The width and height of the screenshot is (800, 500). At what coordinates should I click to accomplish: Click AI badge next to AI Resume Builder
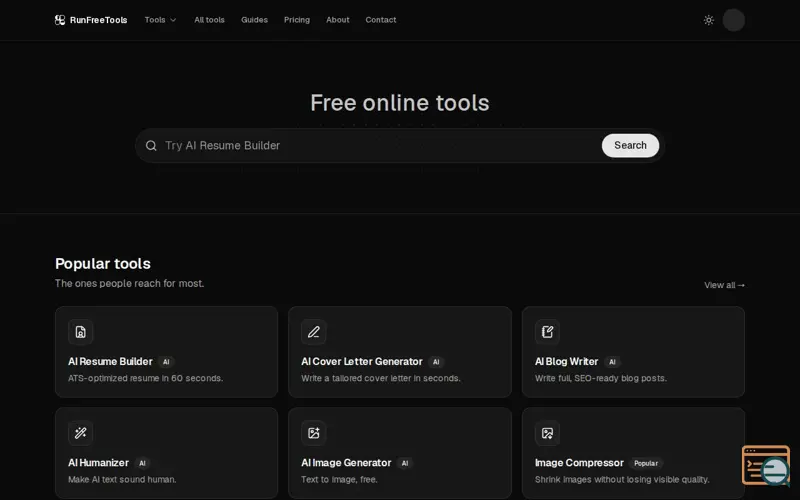(x=166, y=362)
